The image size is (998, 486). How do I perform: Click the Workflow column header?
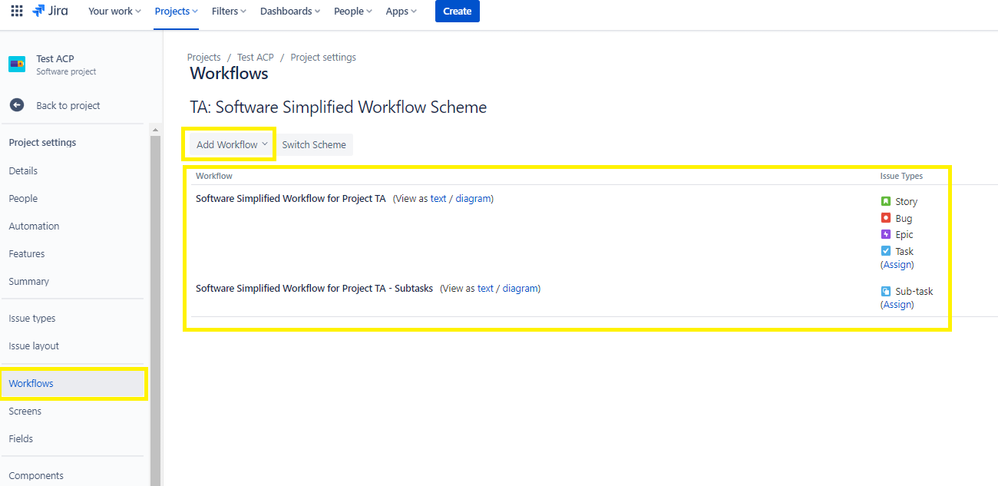(x=214, y=176)
